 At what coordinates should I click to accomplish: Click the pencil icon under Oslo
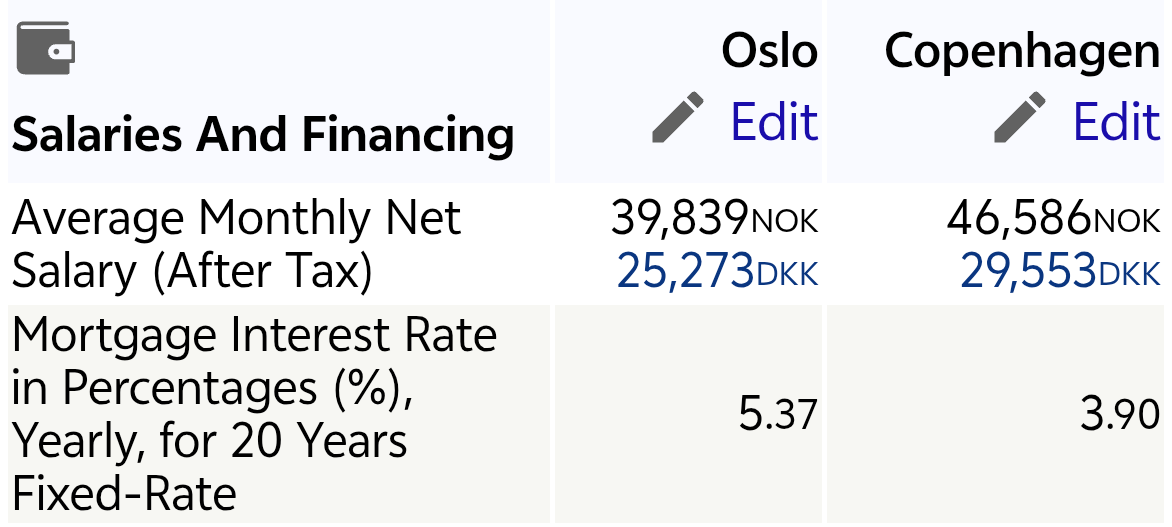point(677,118)
